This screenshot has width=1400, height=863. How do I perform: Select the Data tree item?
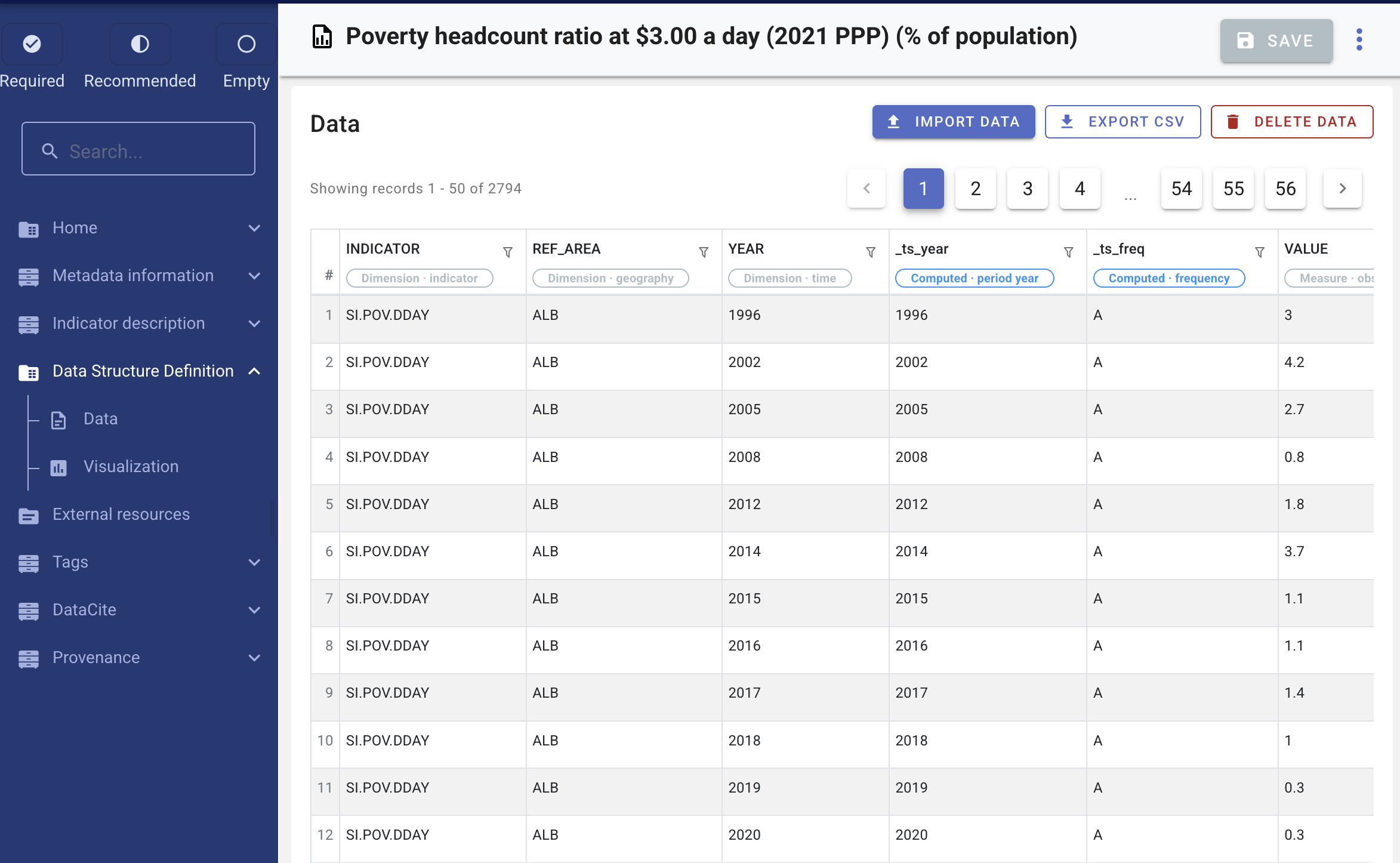(x=100, y=419)
